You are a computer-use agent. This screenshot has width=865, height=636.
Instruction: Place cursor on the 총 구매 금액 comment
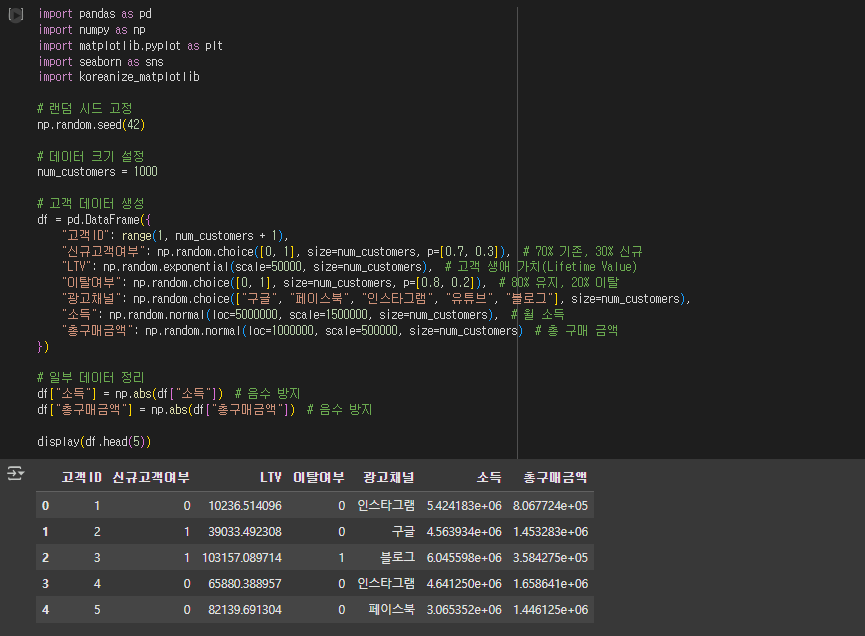tap(576, 330)
